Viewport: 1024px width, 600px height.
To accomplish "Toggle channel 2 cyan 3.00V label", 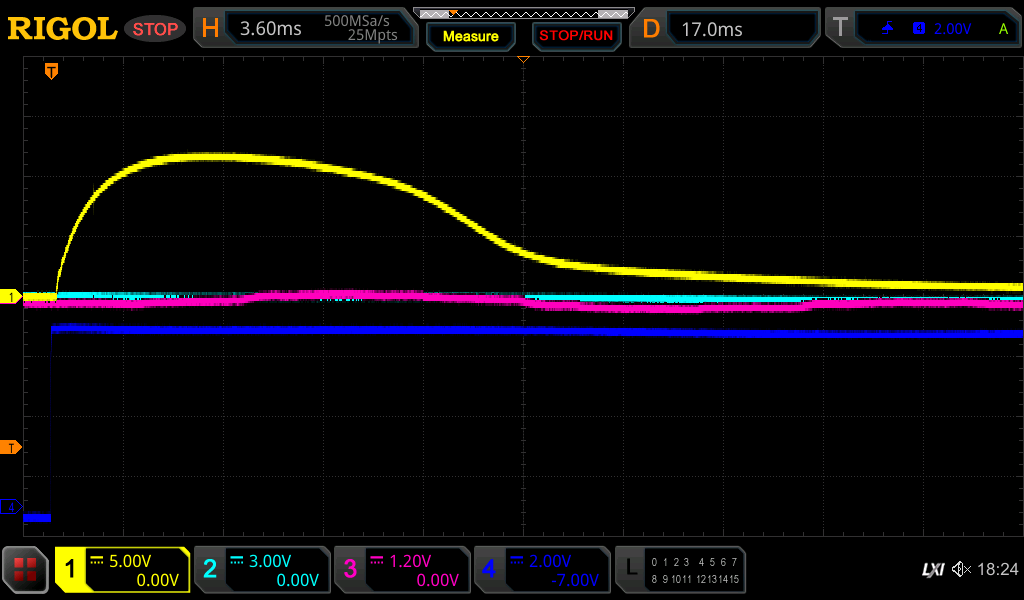I will [262, 570].
